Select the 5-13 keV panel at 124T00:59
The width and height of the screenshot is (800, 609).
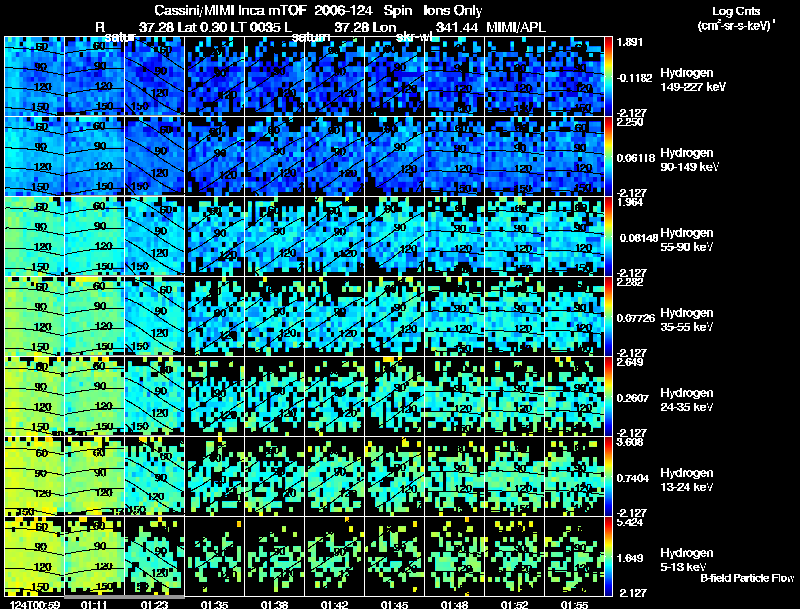point(35,557)
